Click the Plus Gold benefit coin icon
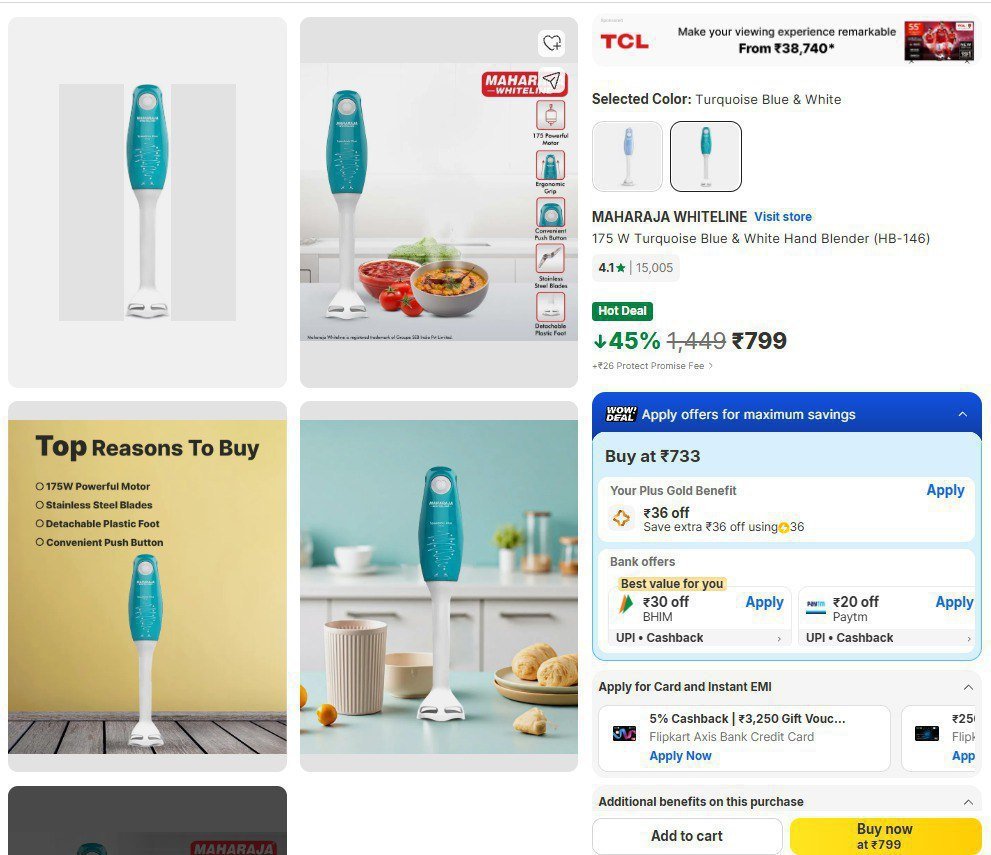The image size is (991, 855). (621, 518)
